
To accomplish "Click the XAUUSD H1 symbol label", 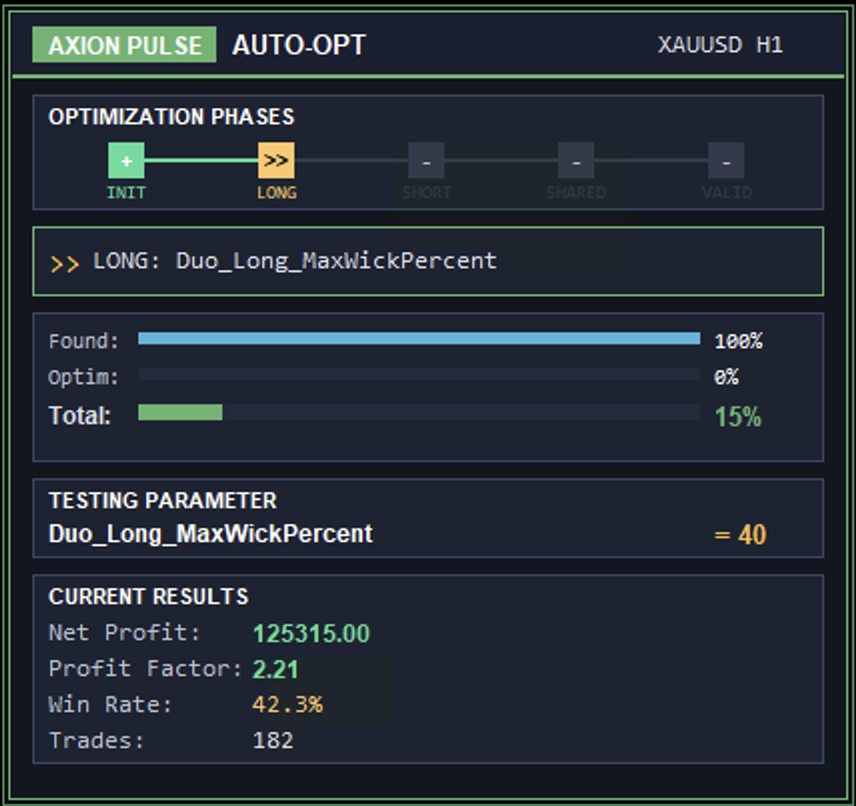I will pyautogui.click(x=721, y=44).
